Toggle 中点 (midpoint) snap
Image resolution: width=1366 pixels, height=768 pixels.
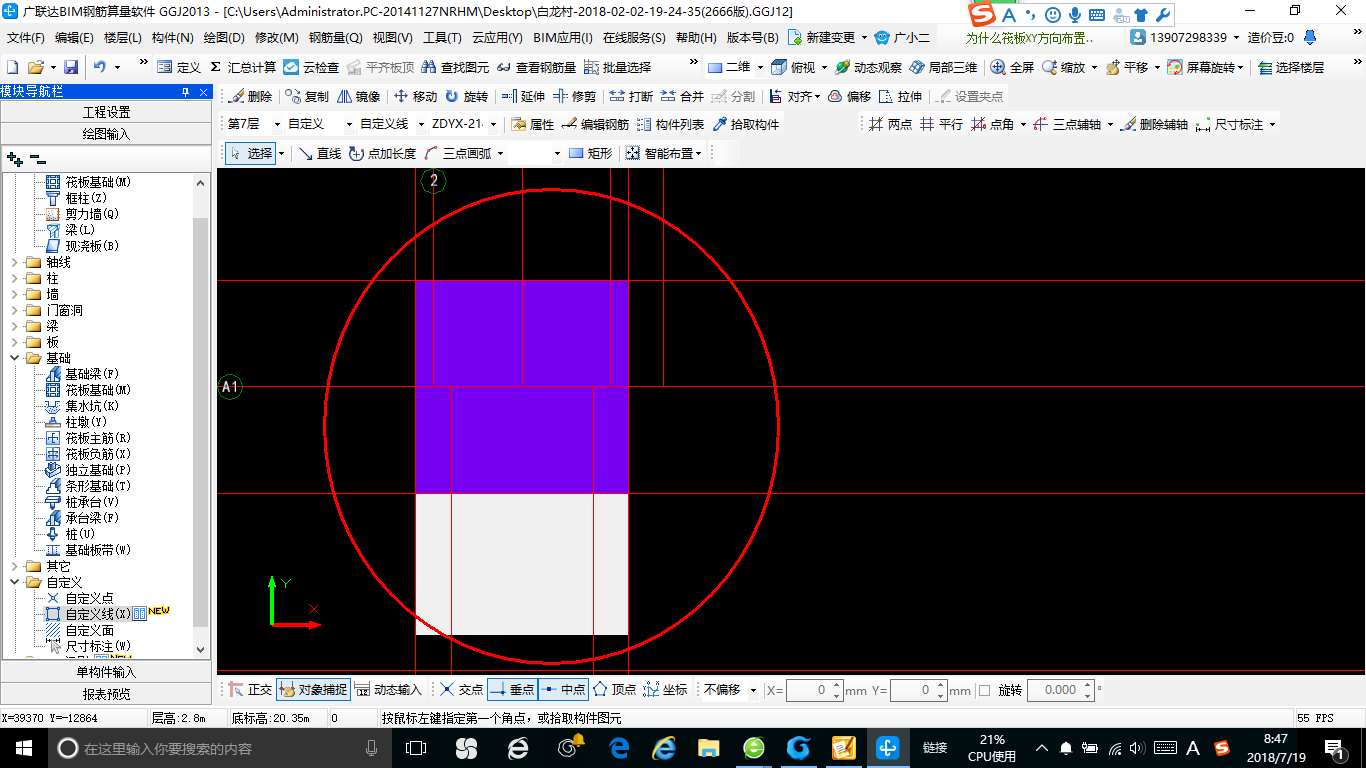[x=563, y=690]
